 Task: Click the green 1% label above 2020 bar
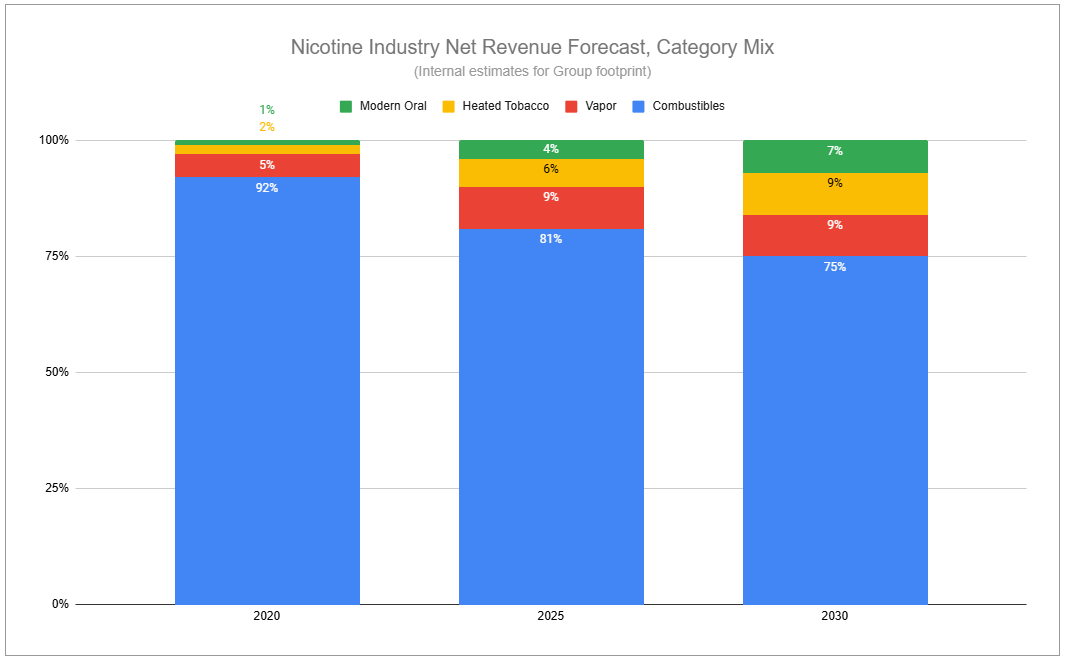point(267,110)
